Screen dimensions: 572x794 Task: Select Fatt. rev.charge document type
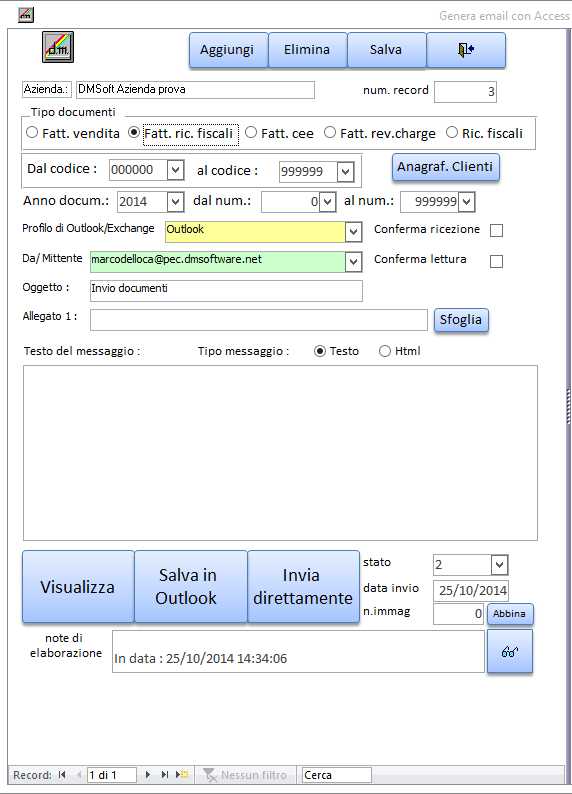(x=330, y=133)
